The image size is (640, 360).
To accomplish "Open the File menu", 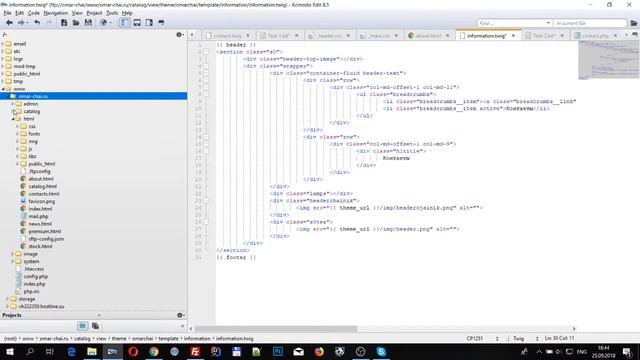I will (7, 13).
